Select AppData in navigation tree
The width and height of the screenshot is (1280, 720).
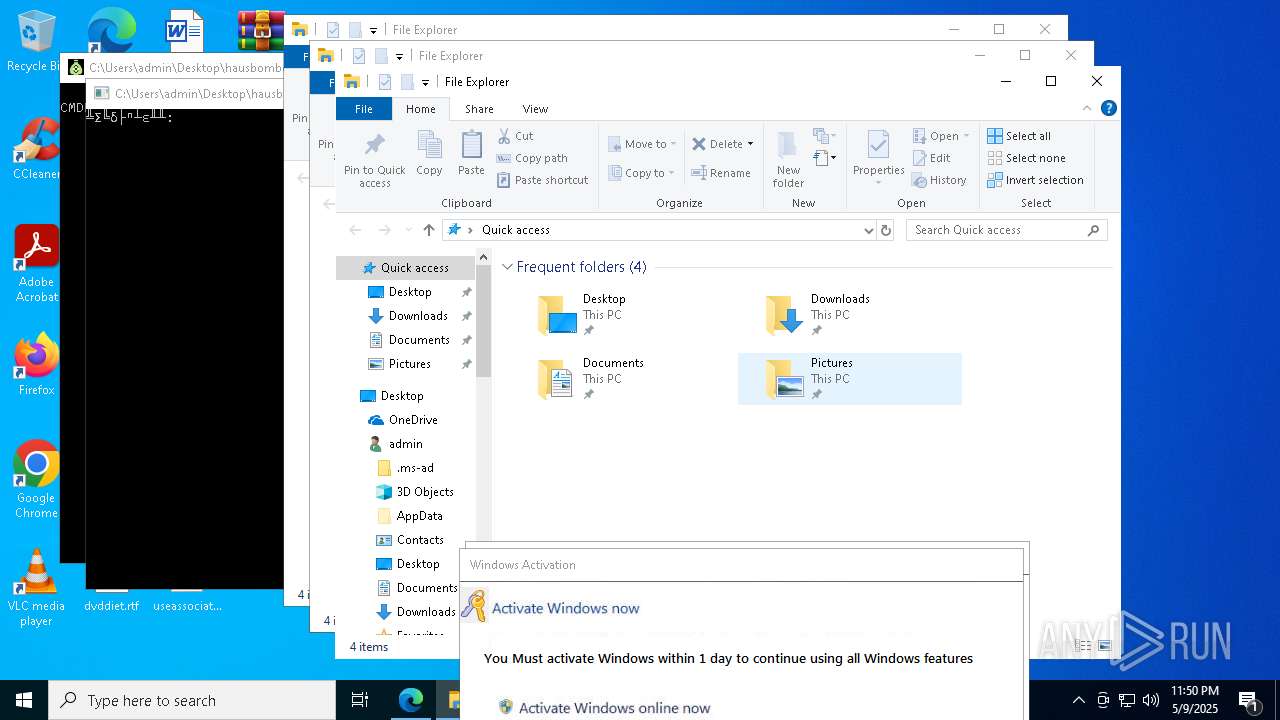[419, 516]
